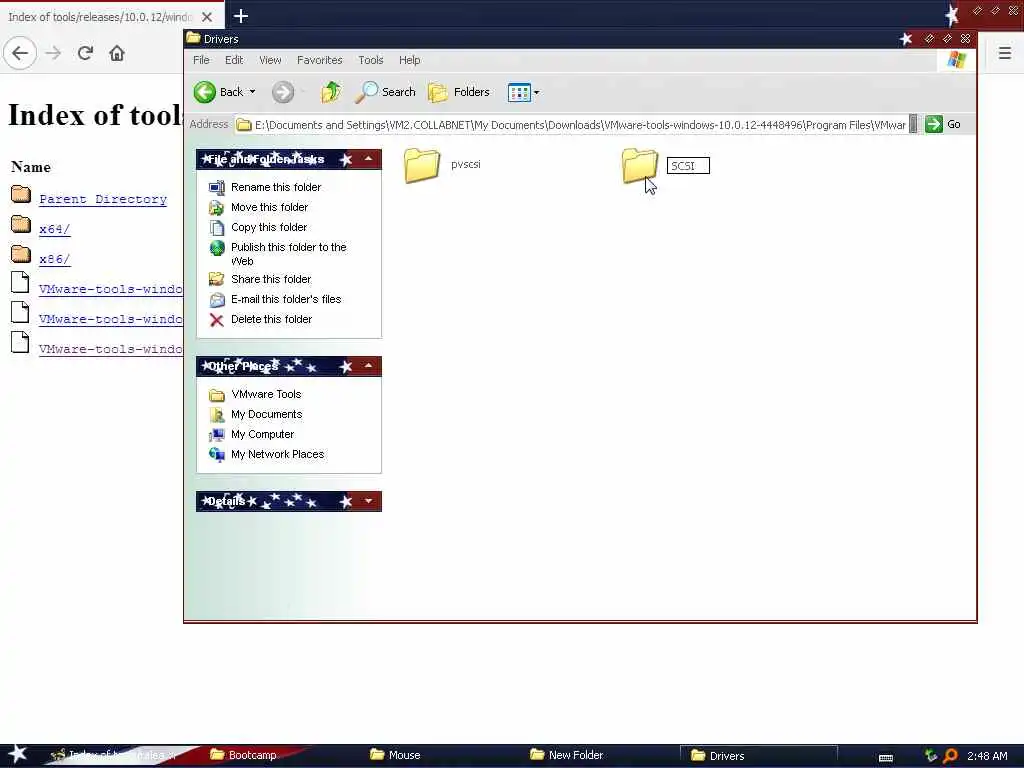
Task: Select the pvscsi folder
Action: (x=442, y=165)
